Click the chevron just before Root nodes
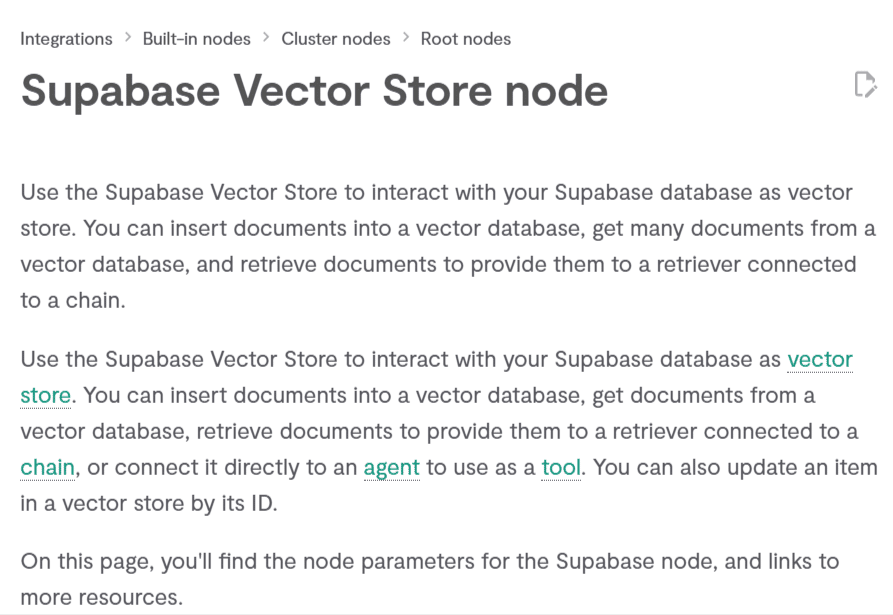The width and height of the screenshot is (893, 615). click(x=406, y=38)
